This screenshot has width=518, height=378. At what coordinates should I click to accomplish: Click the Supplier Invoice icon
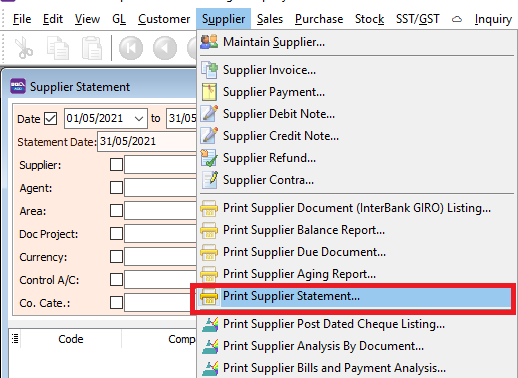point(209,70)
